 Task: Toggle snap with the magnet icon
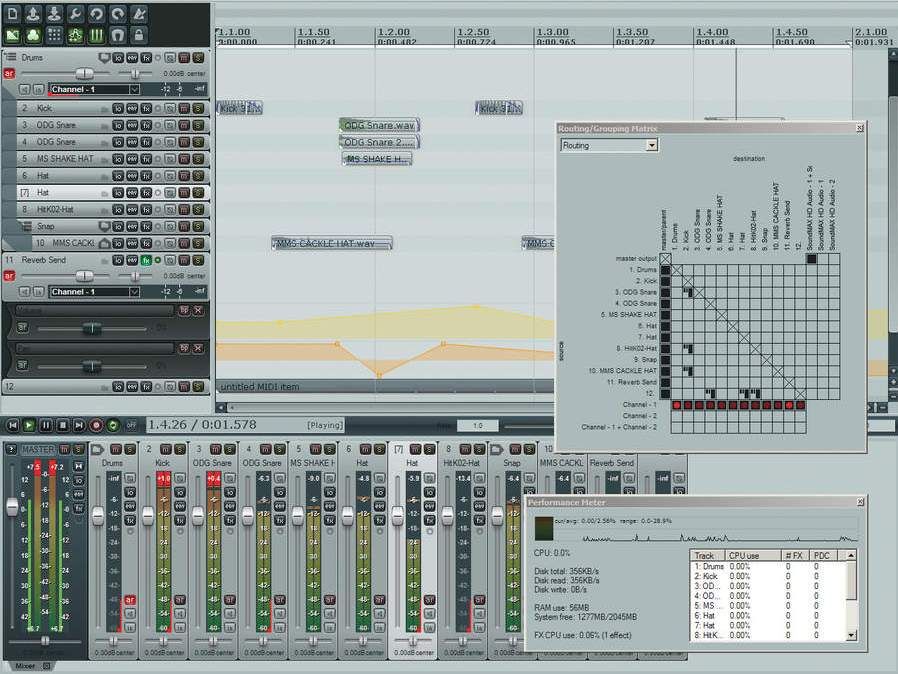click(x=117, y=35)
